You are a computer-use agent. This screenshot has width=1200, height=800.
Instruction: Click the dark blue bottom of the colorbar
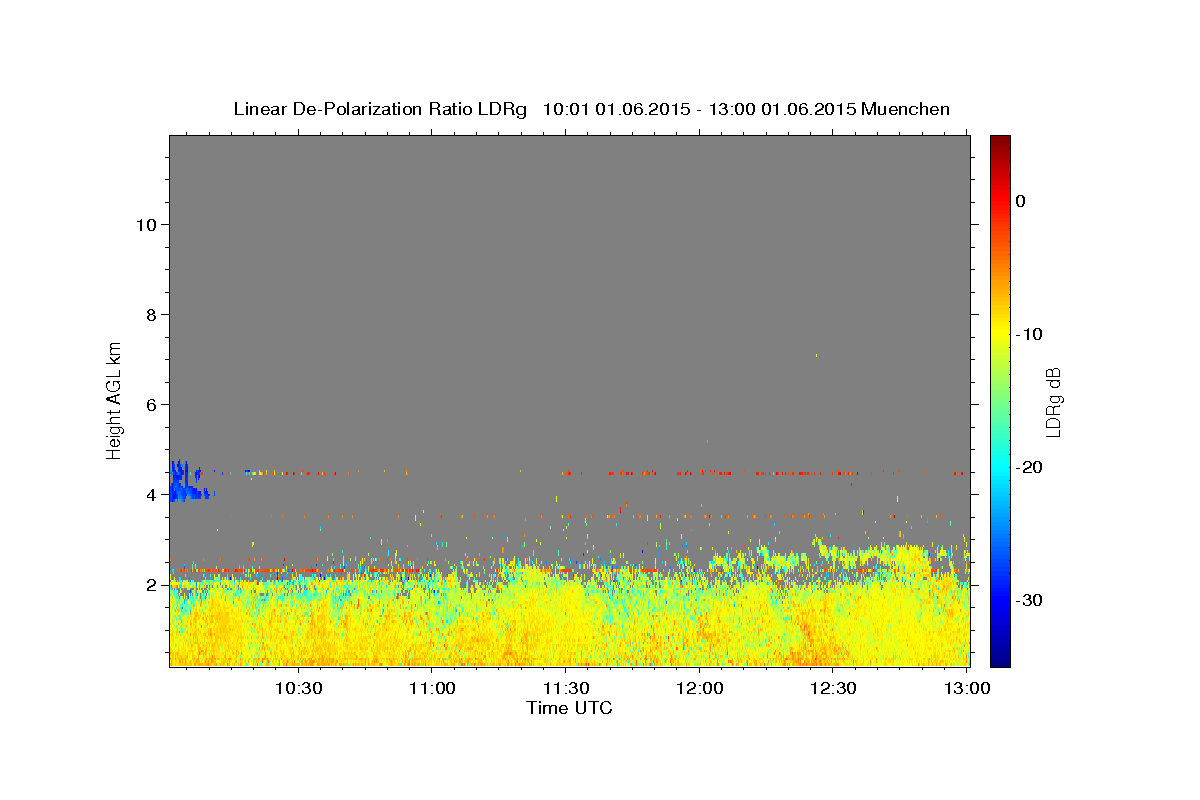pyautogui.click(x=1000, y=655)
